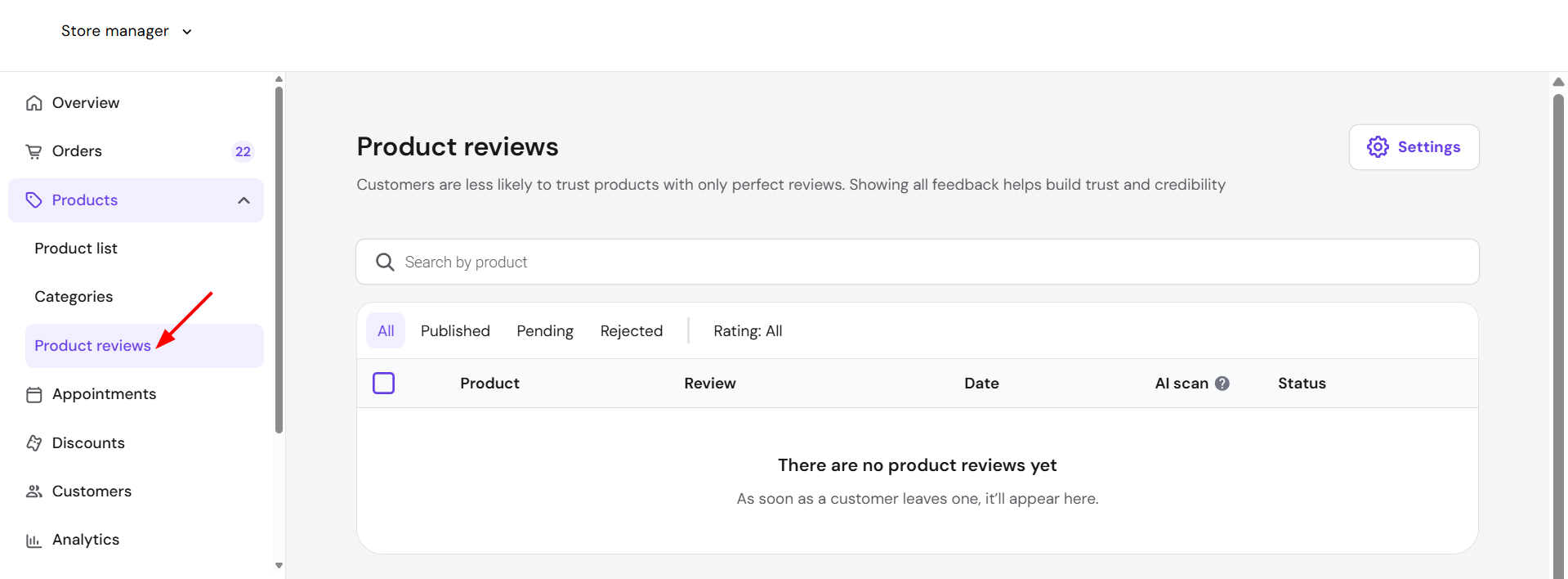Collapse the Products menu chevron
Screen dimensions: 1568x579
[243, 200]
